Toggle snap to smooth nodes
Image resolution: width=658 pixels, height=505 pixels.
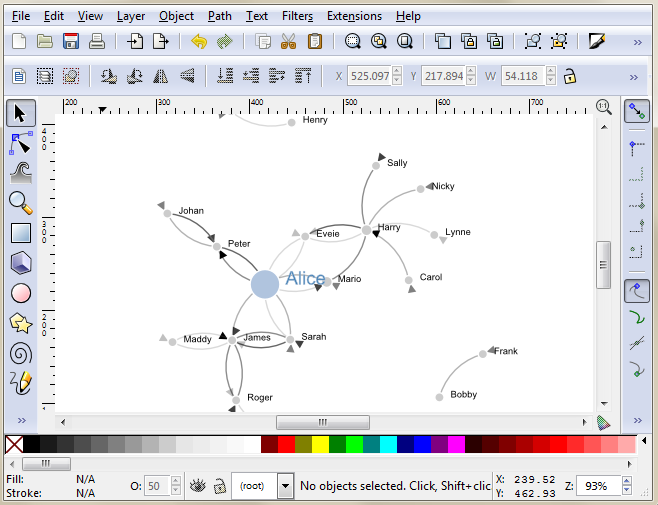point(637,369)
